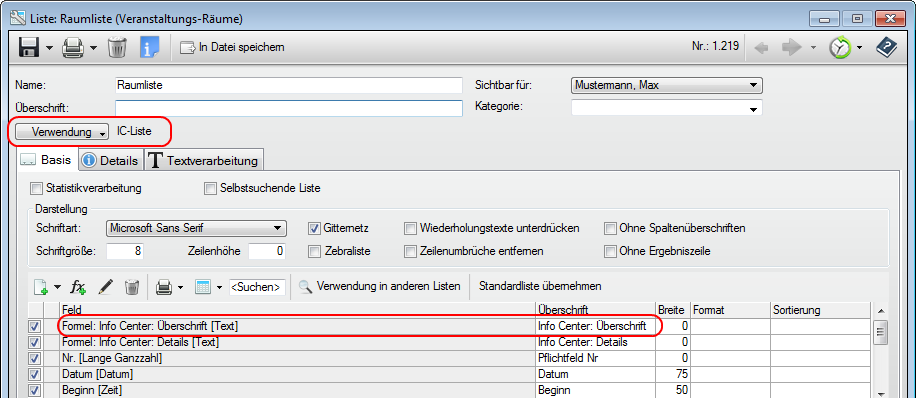Viewport: 916px width, 398px height.
Task: Uncheck the Datum [Datum] row checkbox
Action: [34, 374]
